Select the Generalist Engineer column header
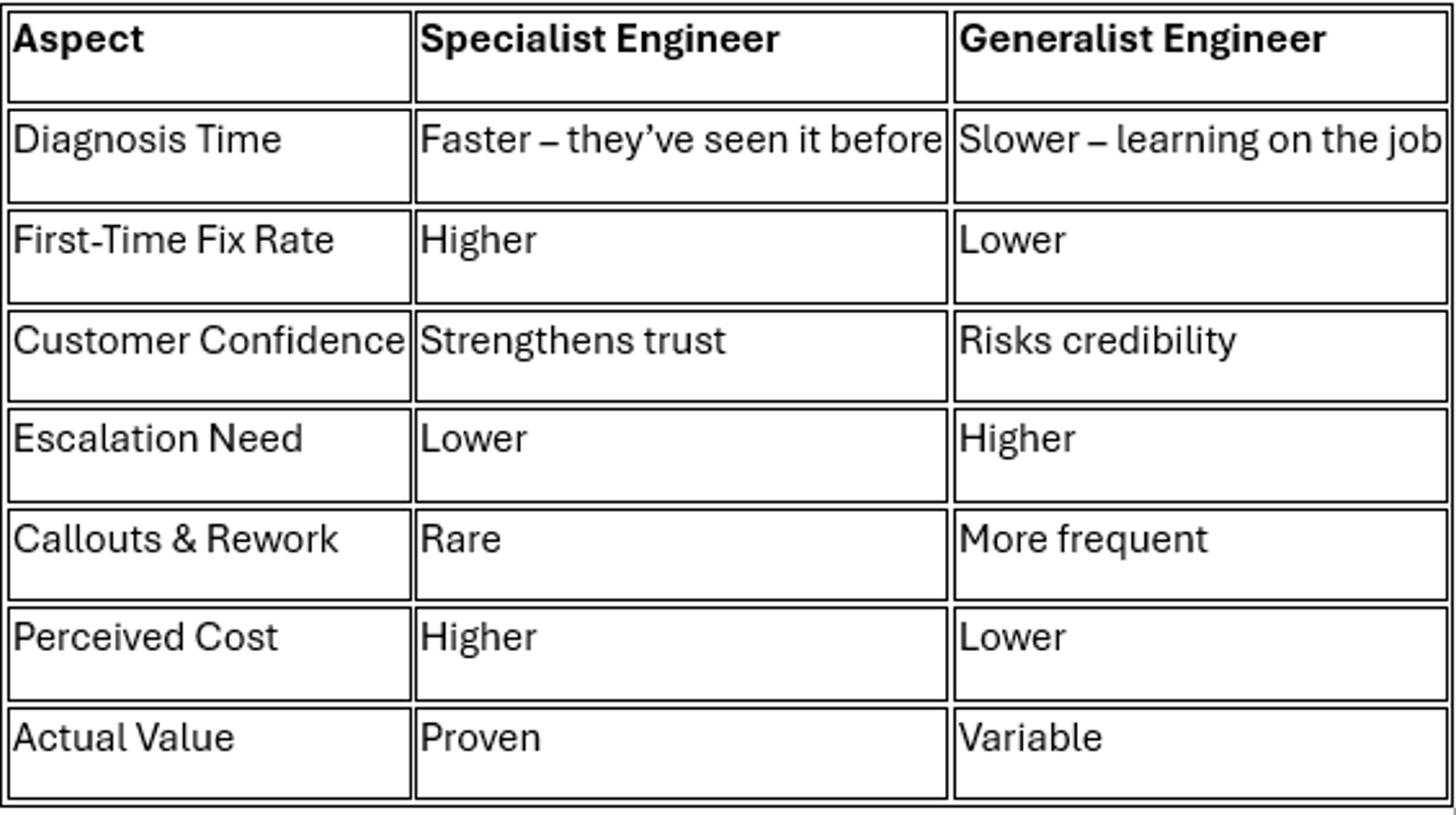The width and height of the screenshot is (1456, 815). (1200, 57)
